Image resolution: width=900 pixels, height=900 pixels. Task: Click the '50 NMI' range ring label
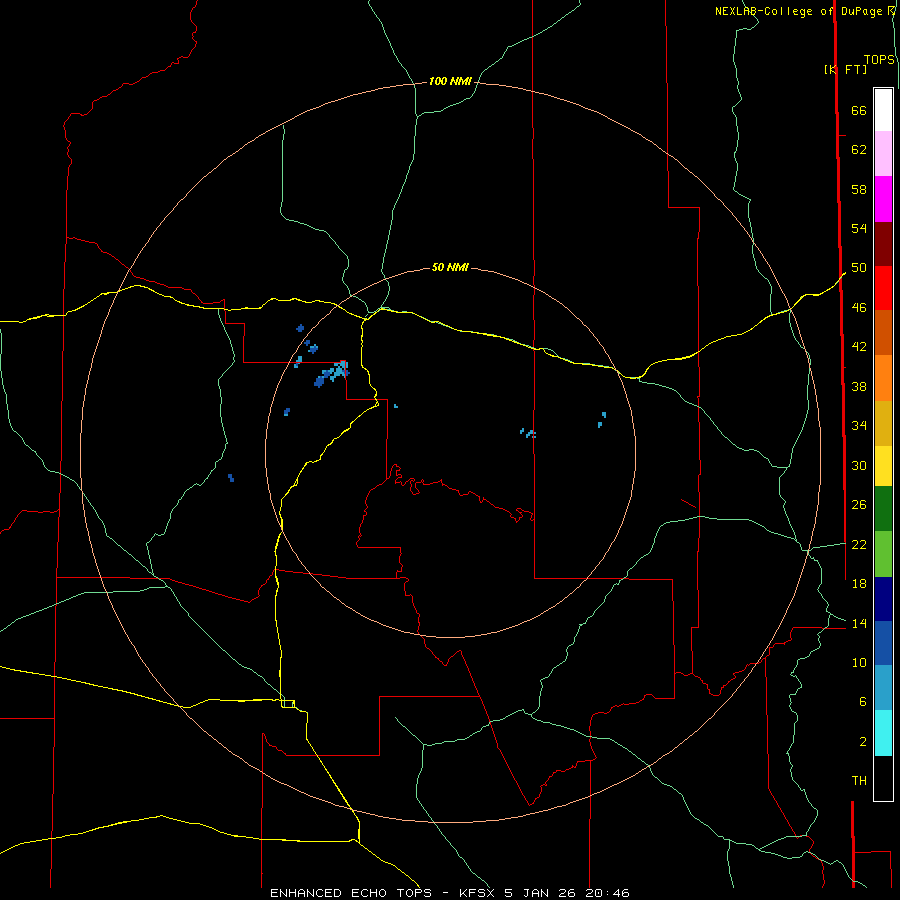450,267
